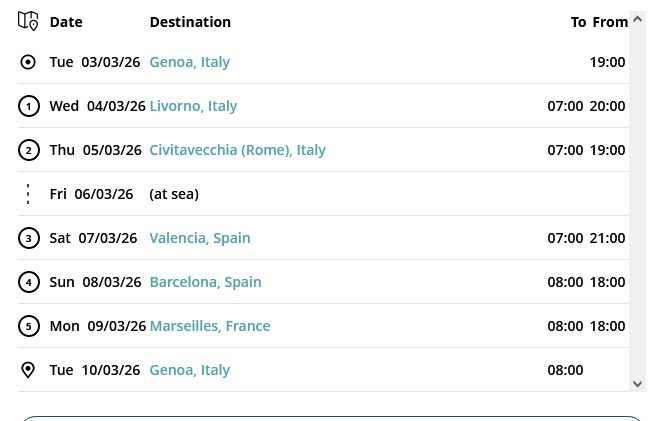Open the Livorno, Italy link
Viewport: 650px width, 421px height.
(193, 106)
